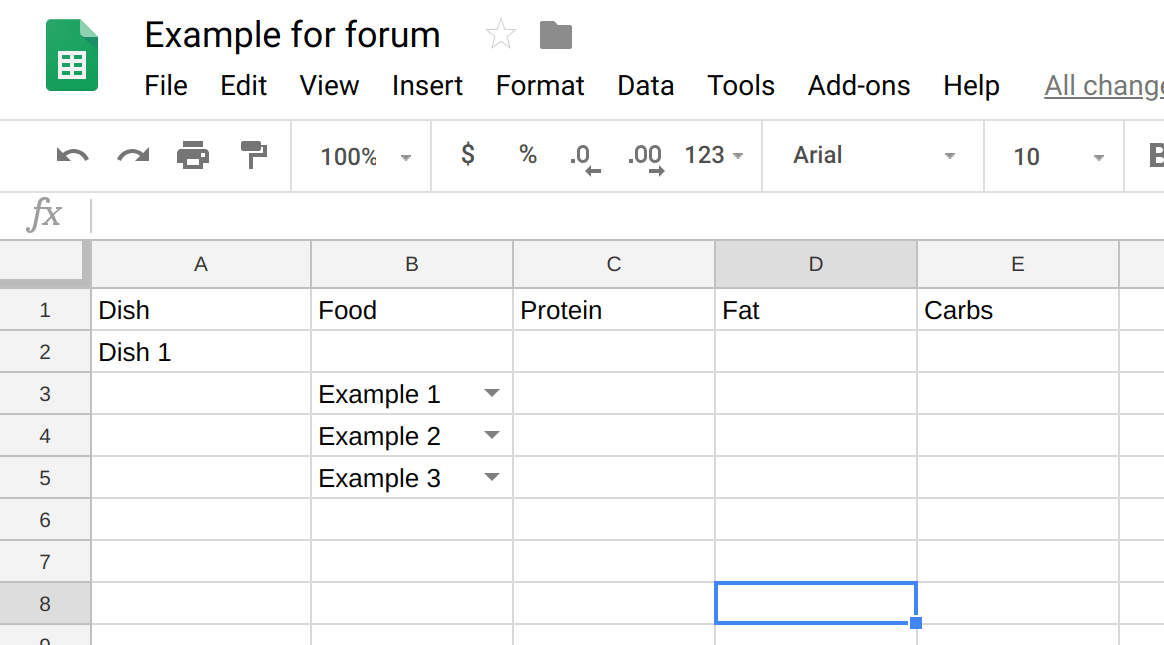Open the print dialog
This screenshot has height=645, width=1164.
tap(192, 155)
